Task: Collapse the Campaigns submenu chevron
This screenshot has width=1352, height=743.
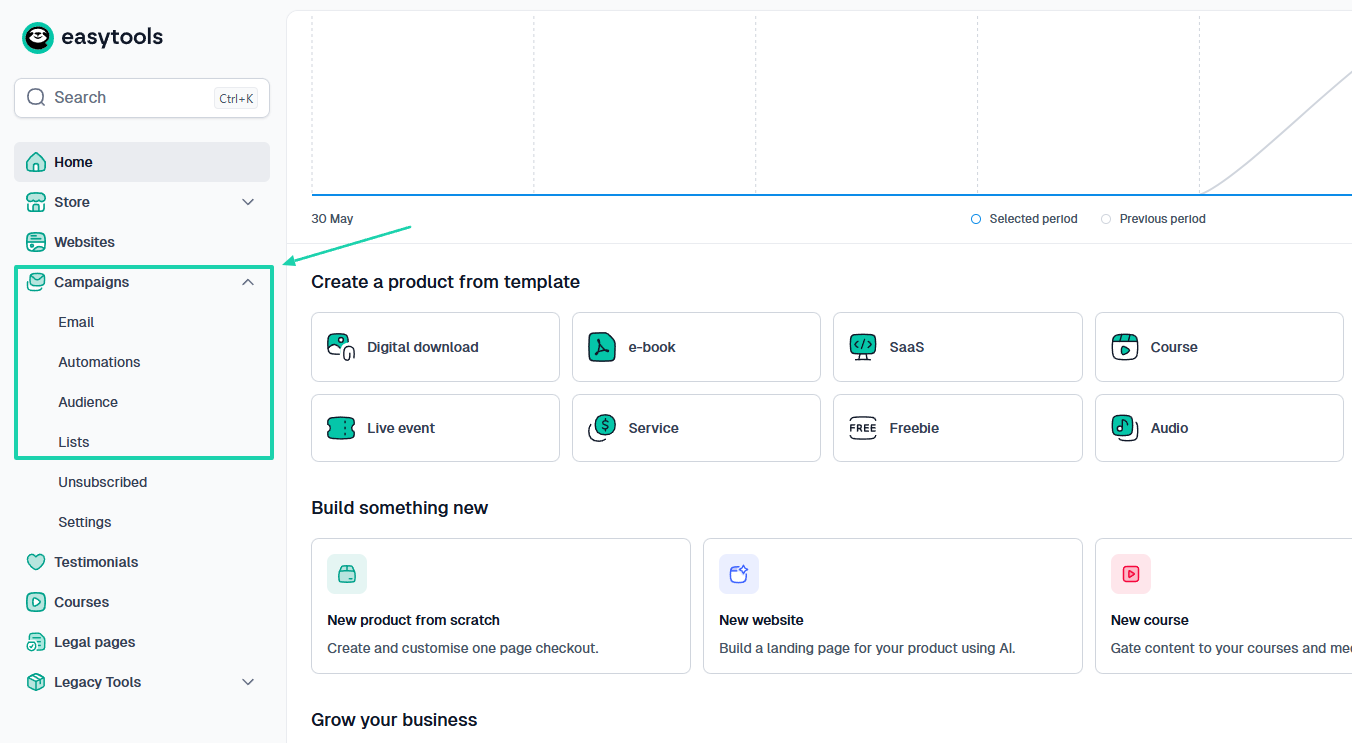Action: pos(249,282)
